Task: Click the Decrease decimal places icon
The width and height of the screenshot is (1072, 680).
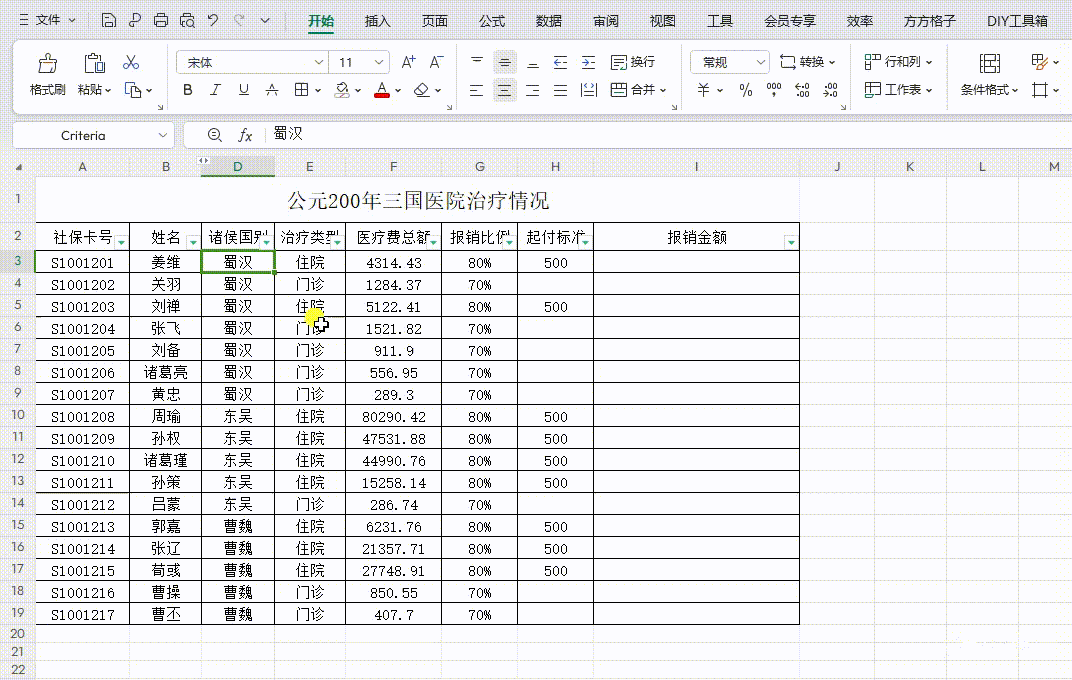Action: coord(831,90)
